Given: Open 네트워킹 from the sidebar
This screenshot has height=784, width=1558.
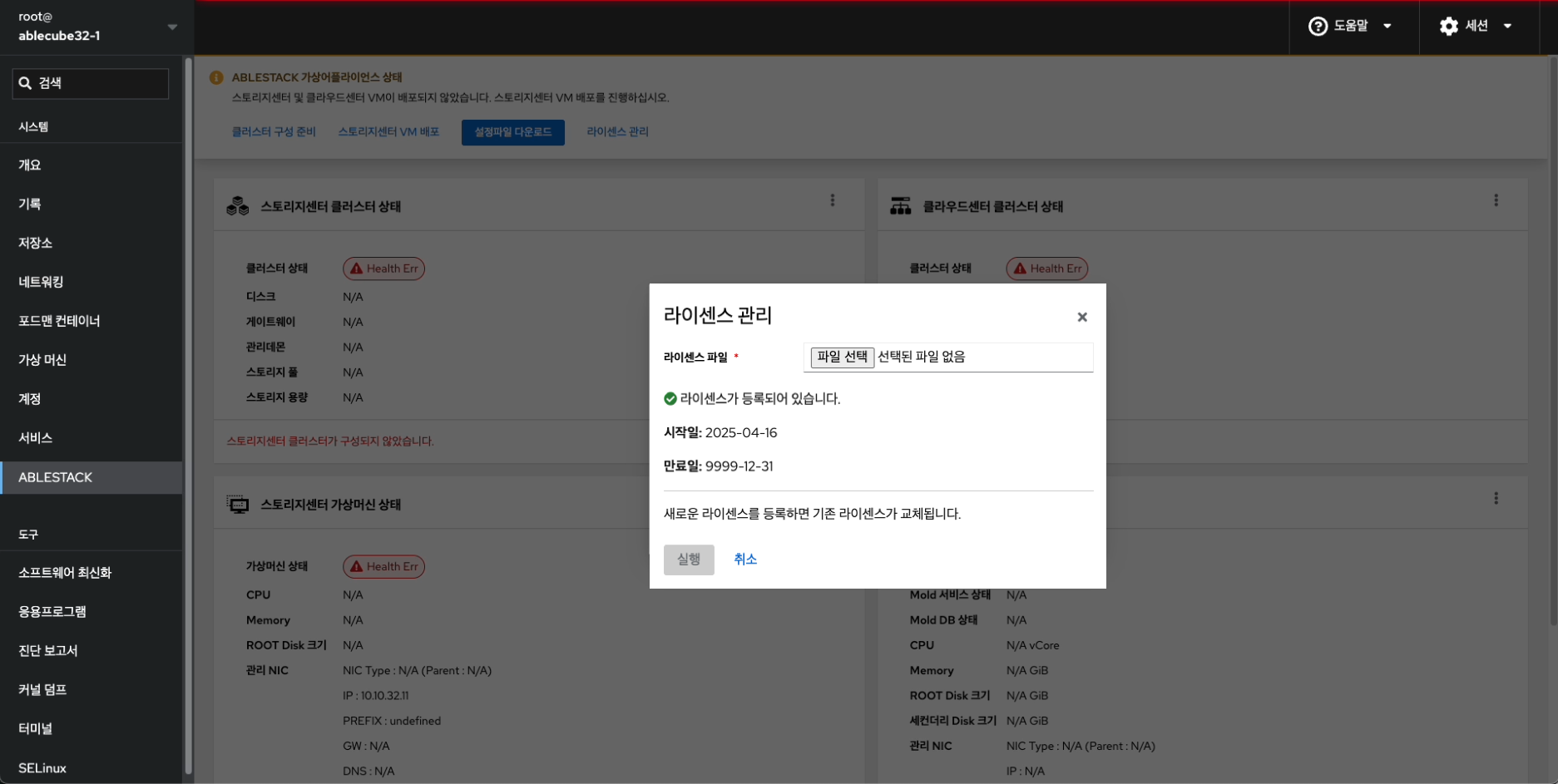Looking at the screenshot, I should [x=41, y=282].
